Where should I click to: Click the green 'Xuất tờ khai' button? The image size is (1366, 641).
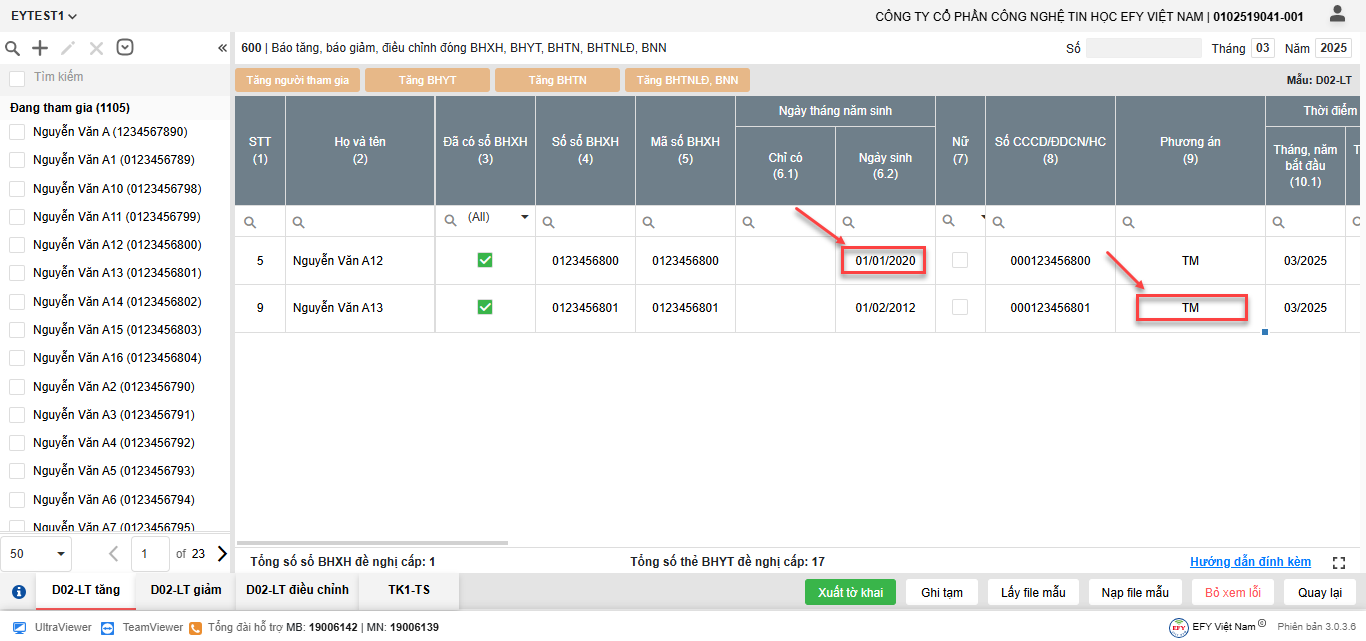point(850,592)
